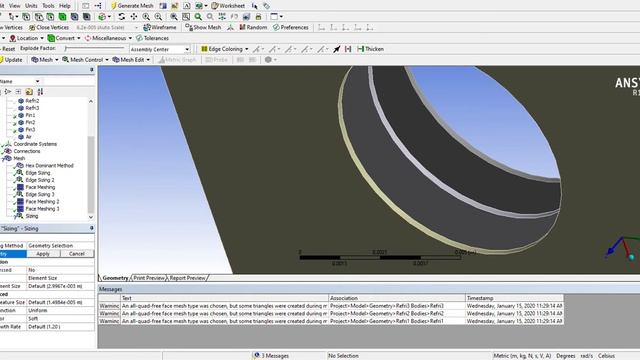This screenshot has width=640, height=360.
Task: Click the Mesh tree node icon
Action: [8, 158]
